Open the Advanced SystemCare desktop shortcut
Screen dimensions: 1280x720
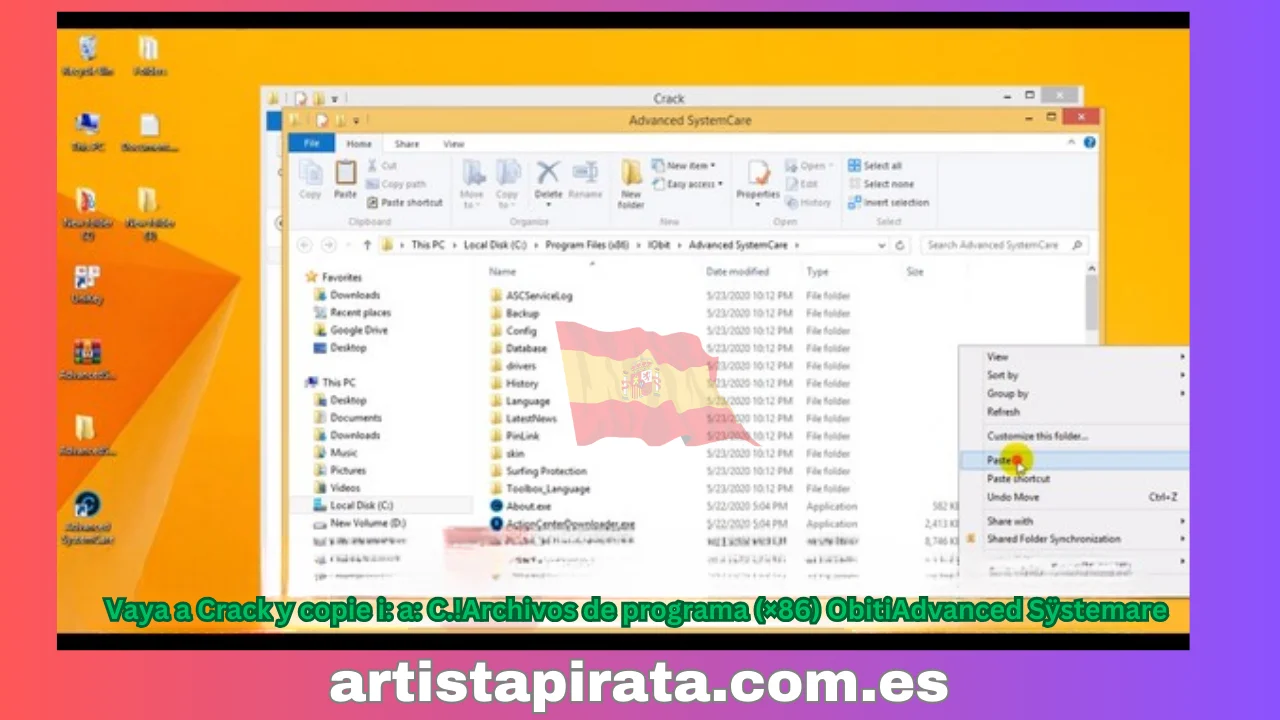(x=87, y=518)
